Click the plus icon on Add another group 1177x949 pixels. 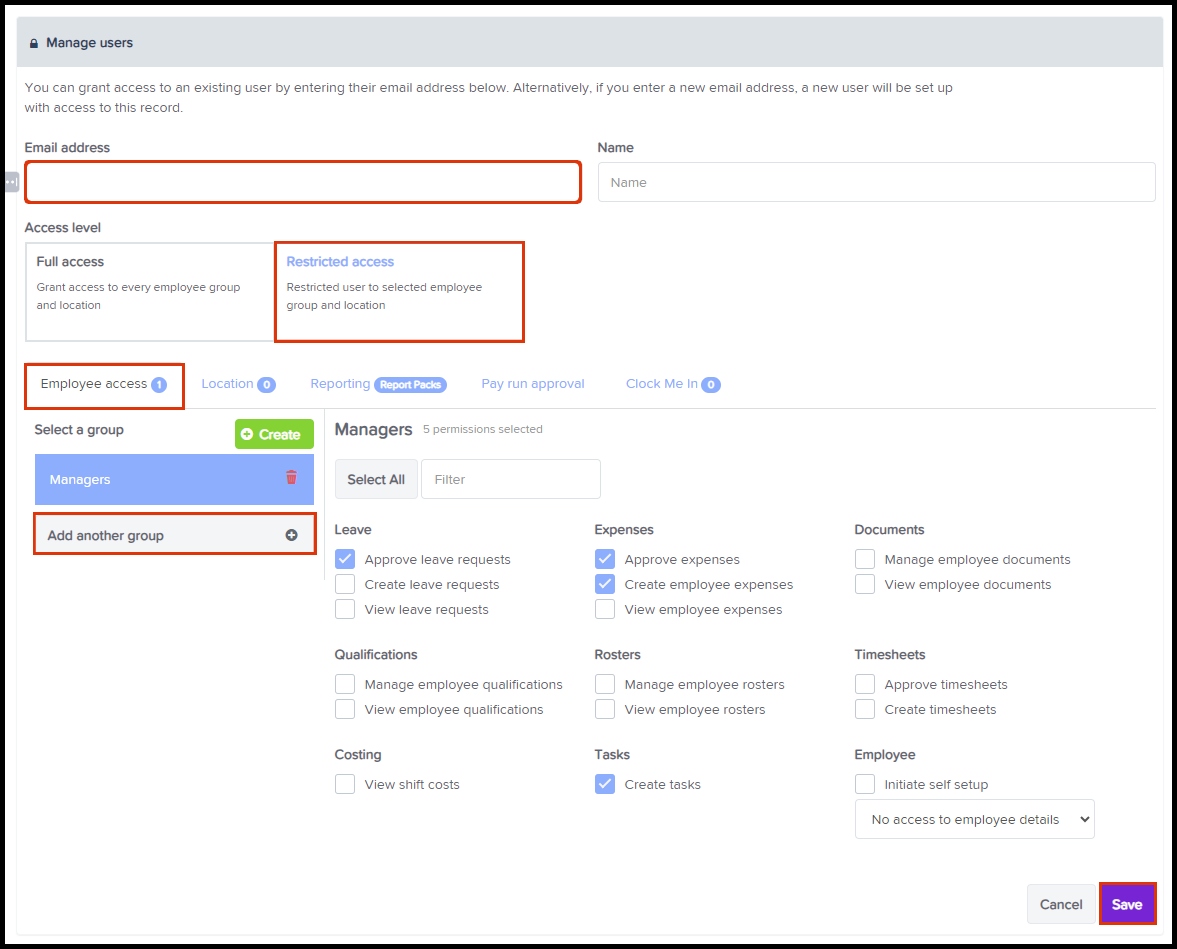point(292,535)
